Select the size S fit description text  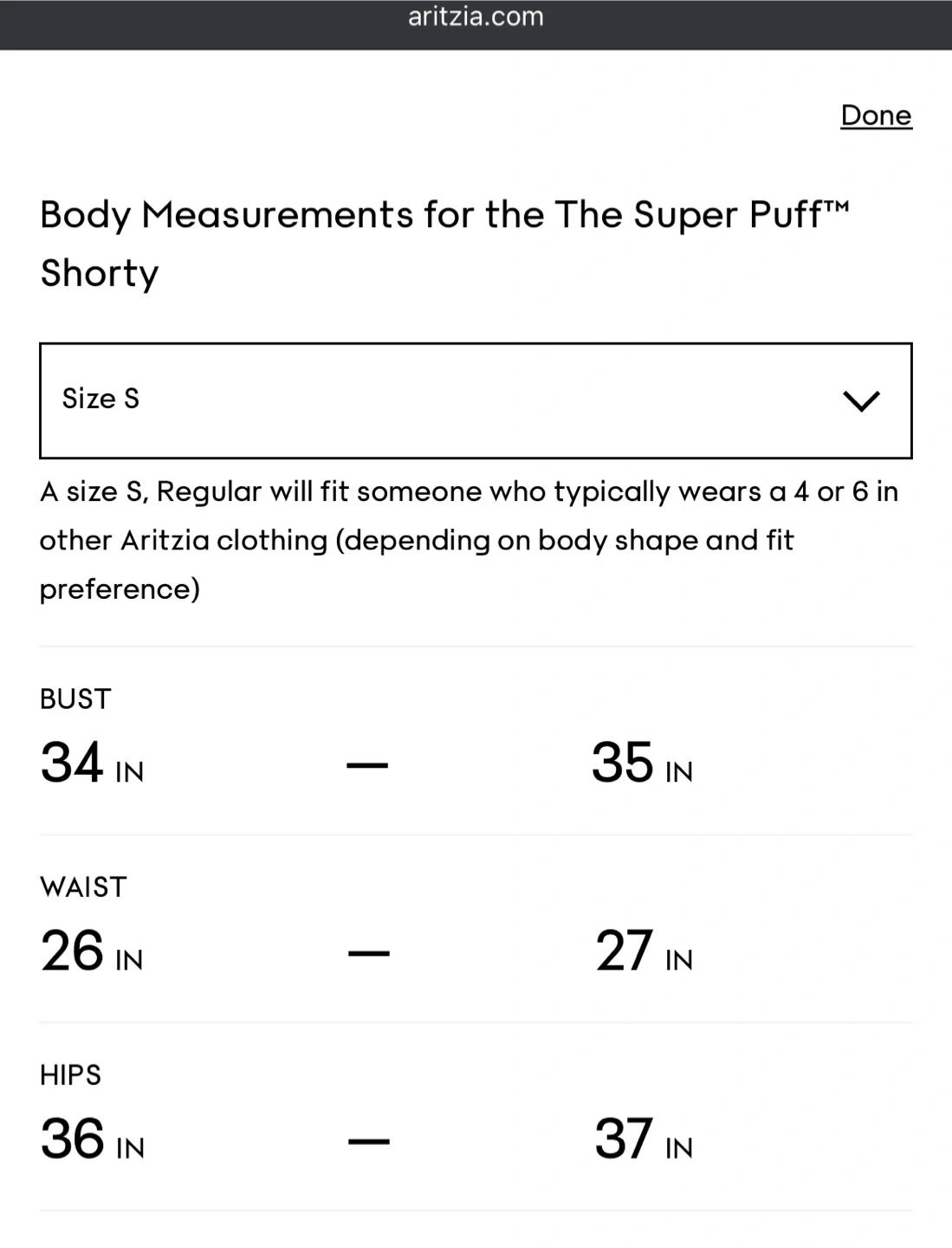469,540
